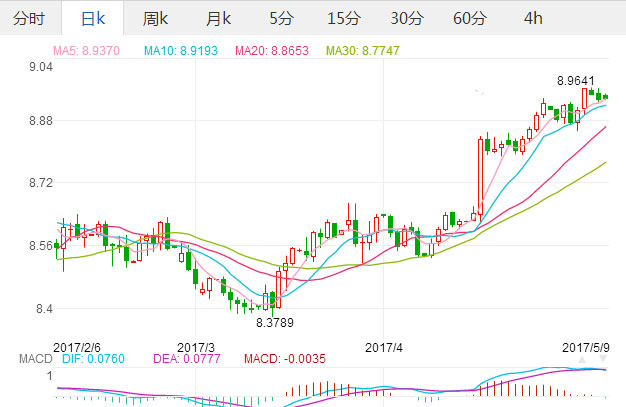Click the MA10: 8.9193 legend label
626x407 pixels.
pyautogui.click(x=181, y=51)
